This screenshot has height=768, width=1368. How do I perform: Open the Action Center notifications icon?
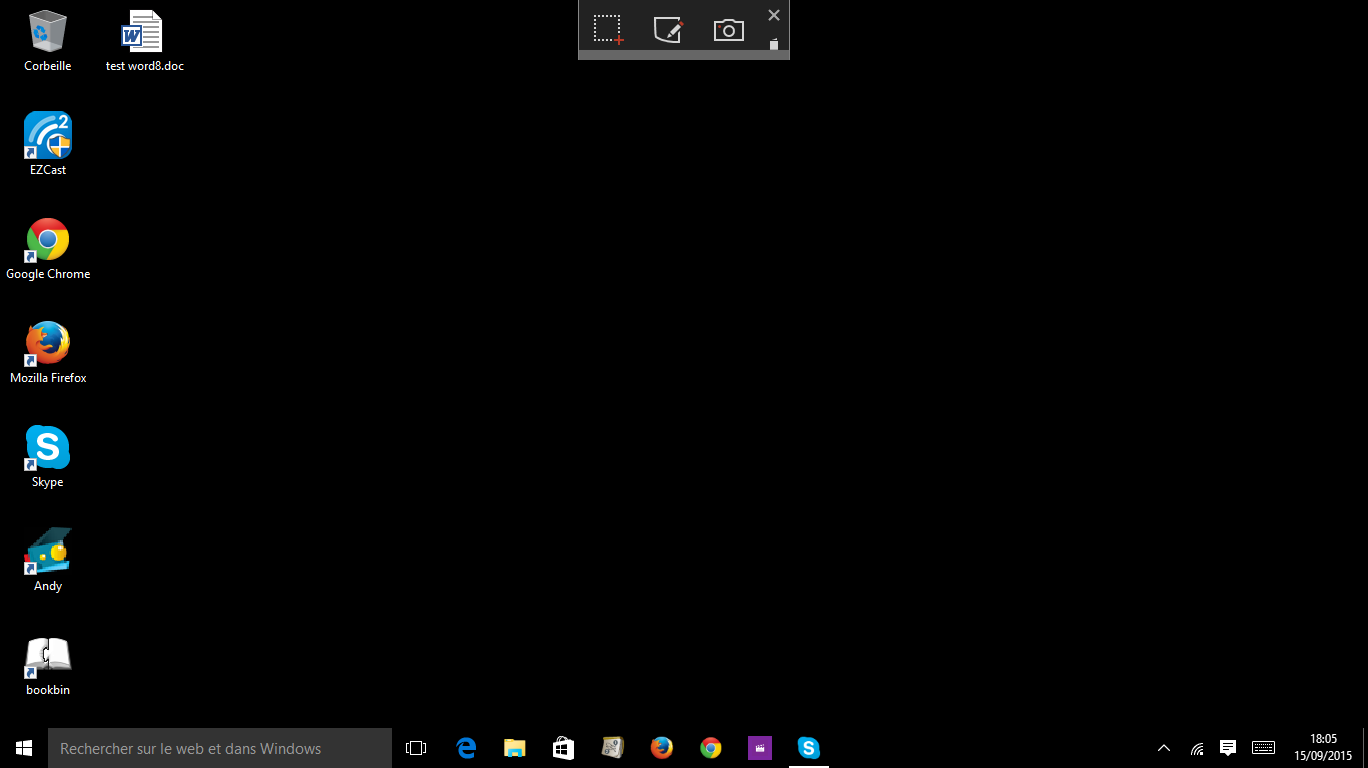point(1229,748)
